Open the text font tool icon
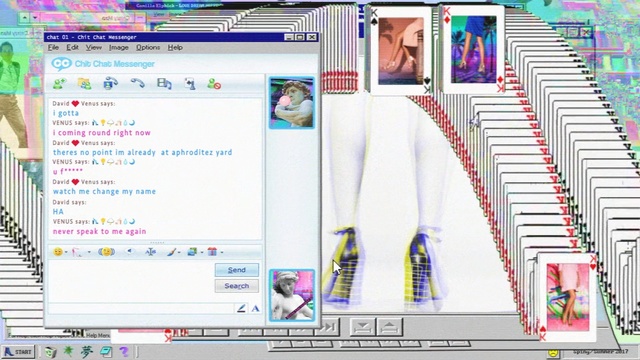This screenshot has width=640, height=360. pos(151,252)
